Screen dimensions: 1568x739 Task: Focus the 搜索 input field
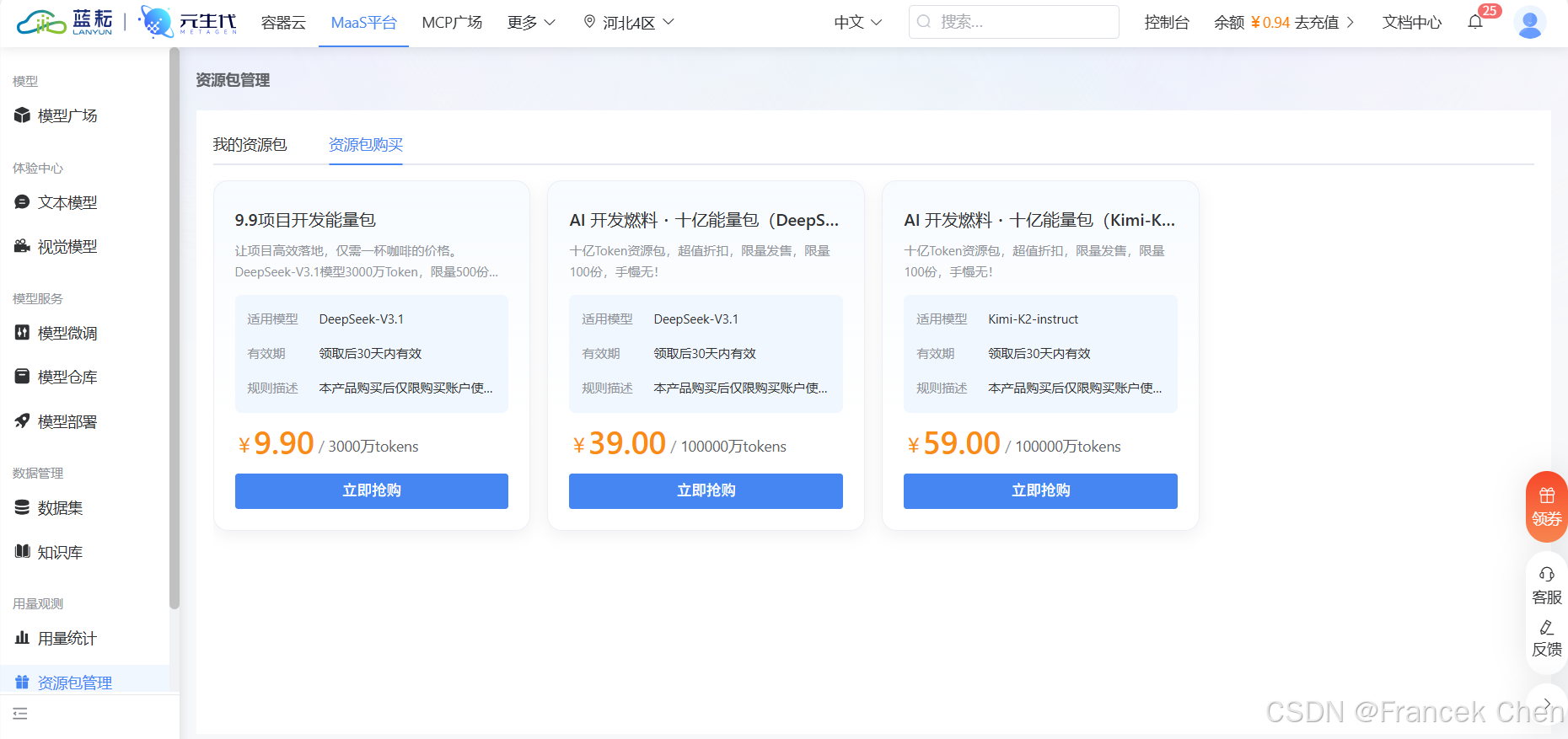pyautogui.click(x=1014, y=22)
